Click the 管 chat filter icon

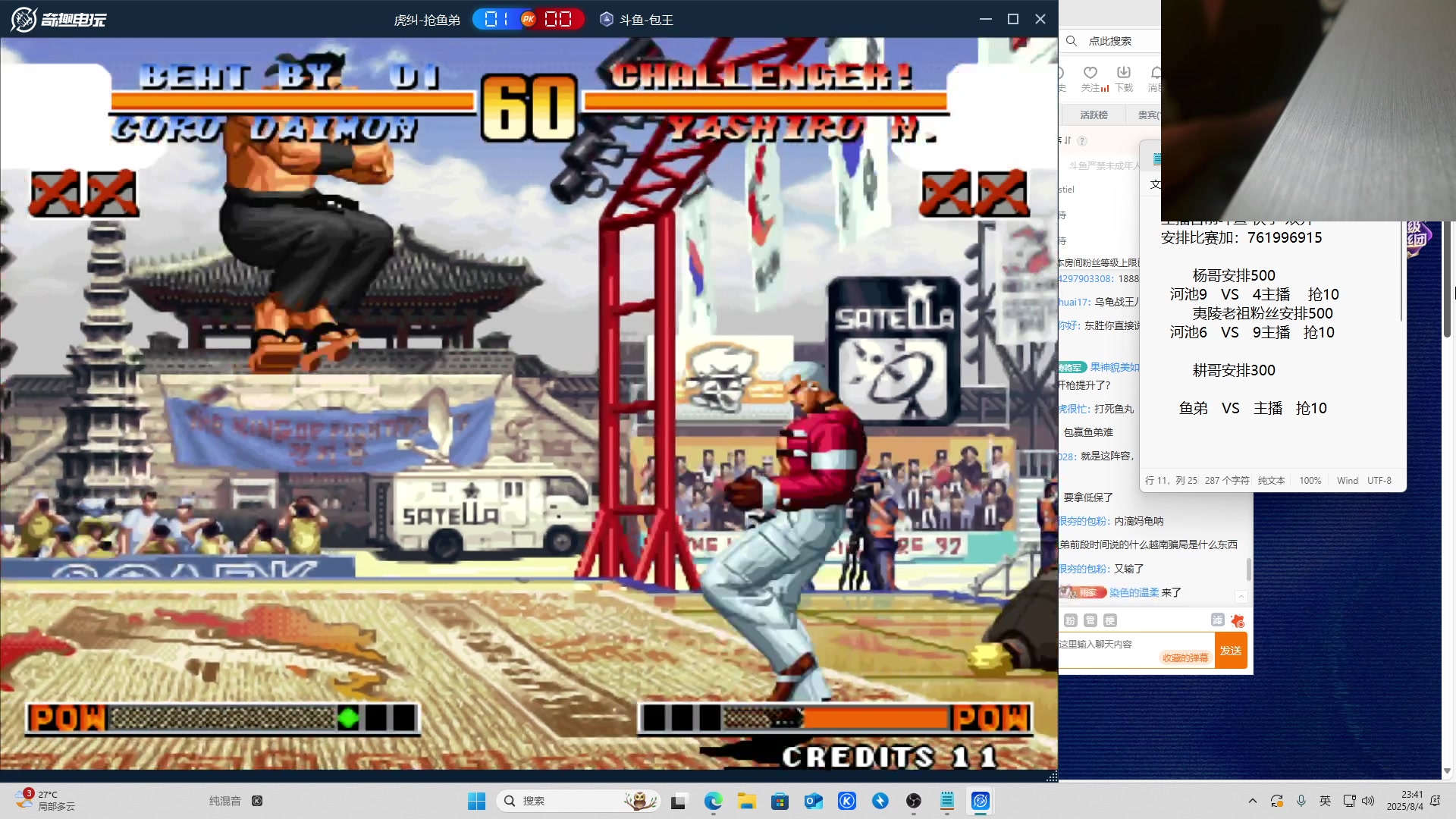[x=1090, y=620]
